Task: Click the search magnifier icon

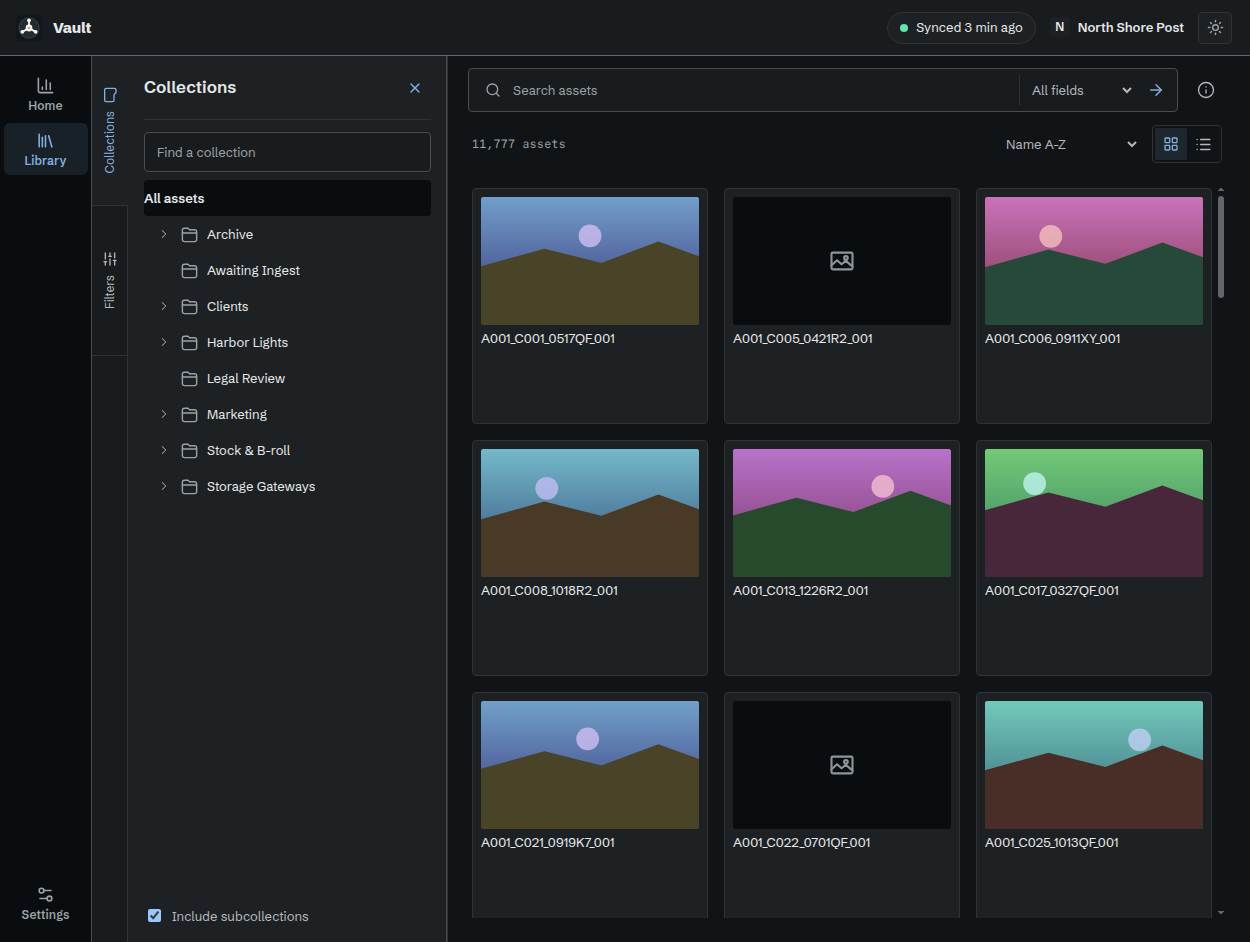Action: tap(493, 90)
